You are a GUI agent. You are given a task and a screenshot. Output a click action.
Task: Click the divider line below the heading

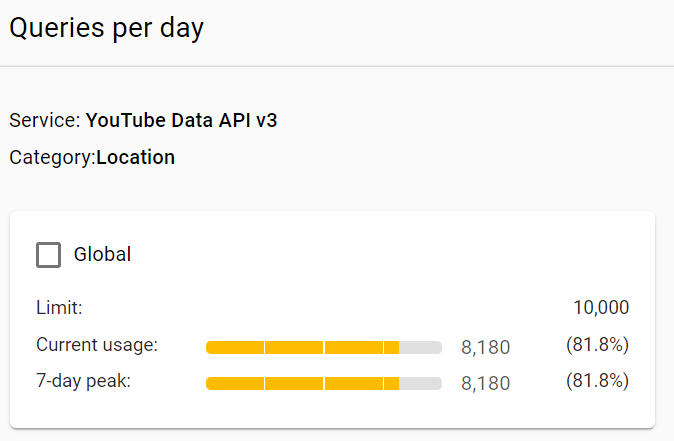pyautogui.click(x=337, y=66)
